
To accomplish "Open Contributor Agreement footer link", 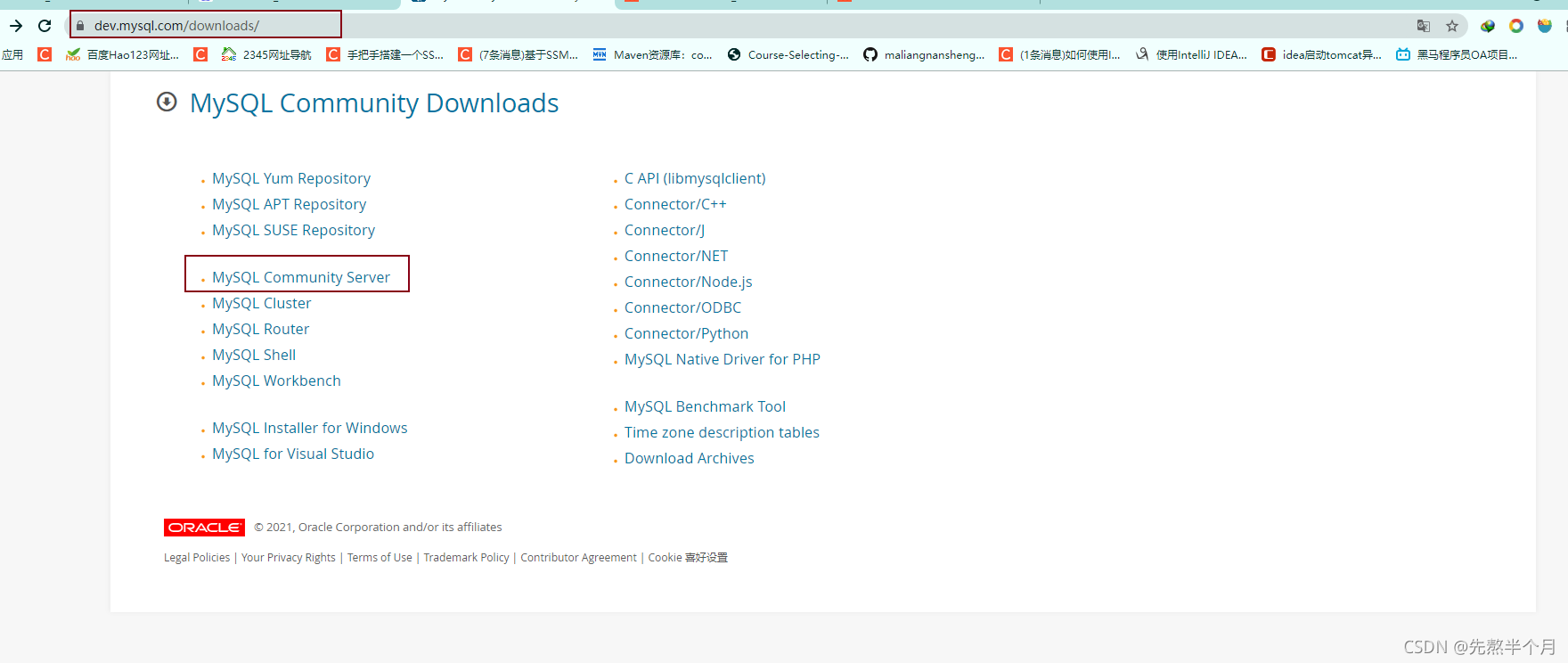I will click(x=578, y=558).
